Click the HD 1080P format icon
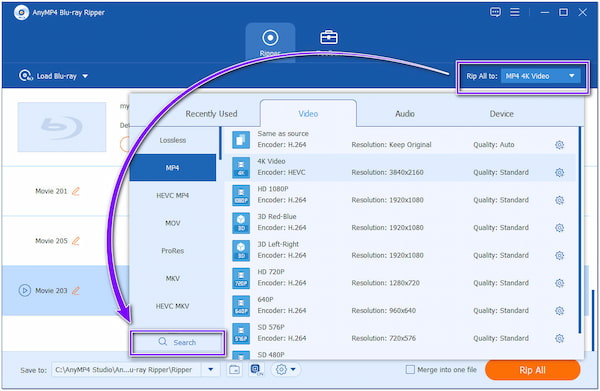The width and height of the screenshot is (600, 391). (241, 195)
